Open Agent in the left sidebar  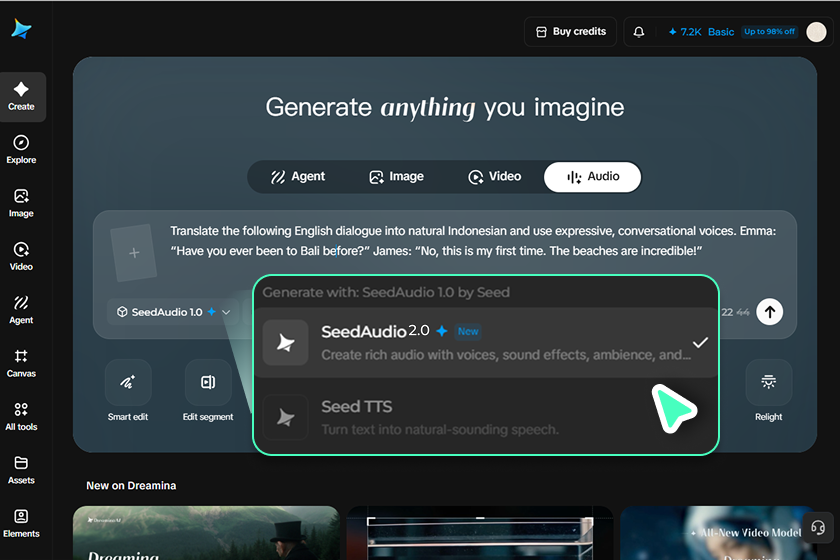[x=21, y=310]
